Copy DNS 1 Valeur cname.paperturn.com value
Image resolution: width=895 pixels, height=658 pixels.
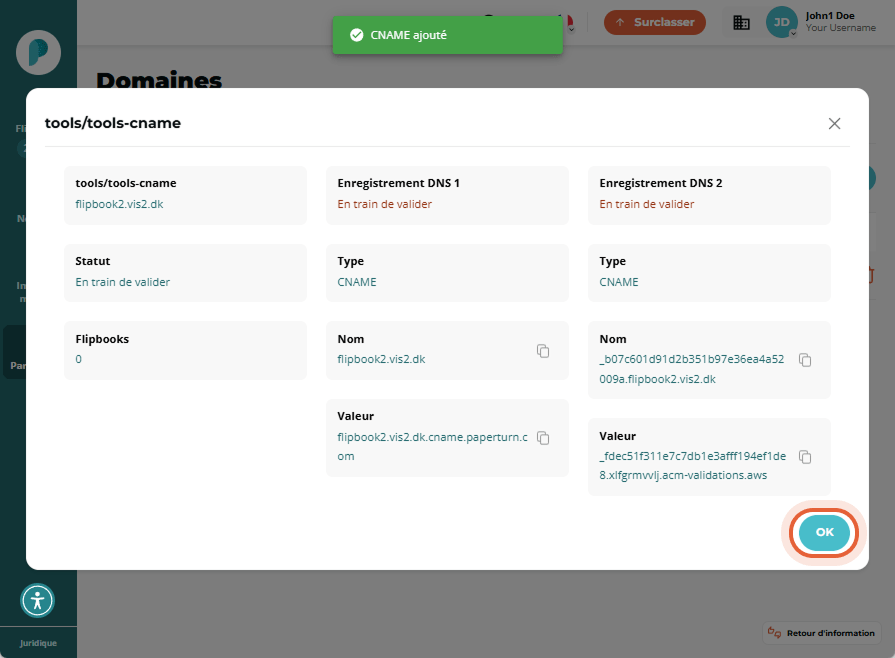point(543,438)
